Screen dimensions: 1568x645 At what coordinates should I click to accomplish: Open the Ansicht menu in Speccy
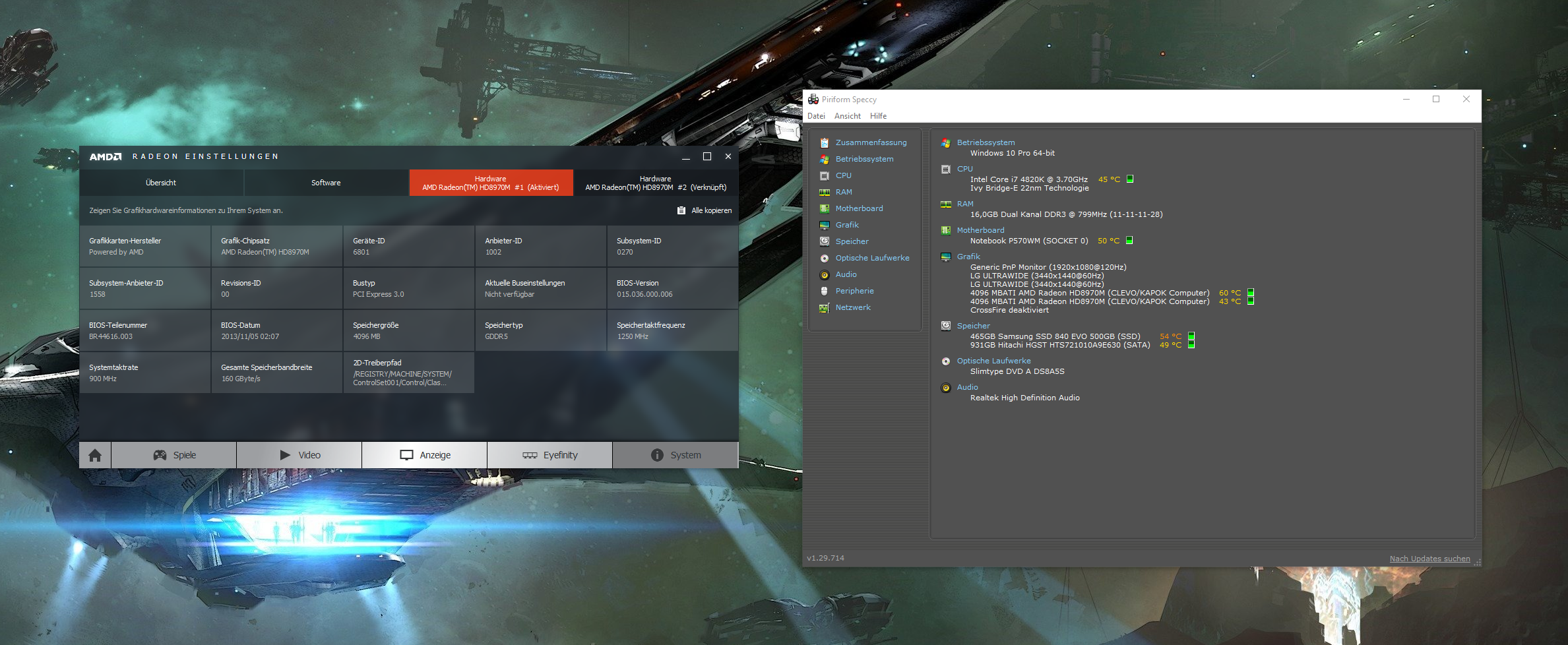(x=848, y=116)
